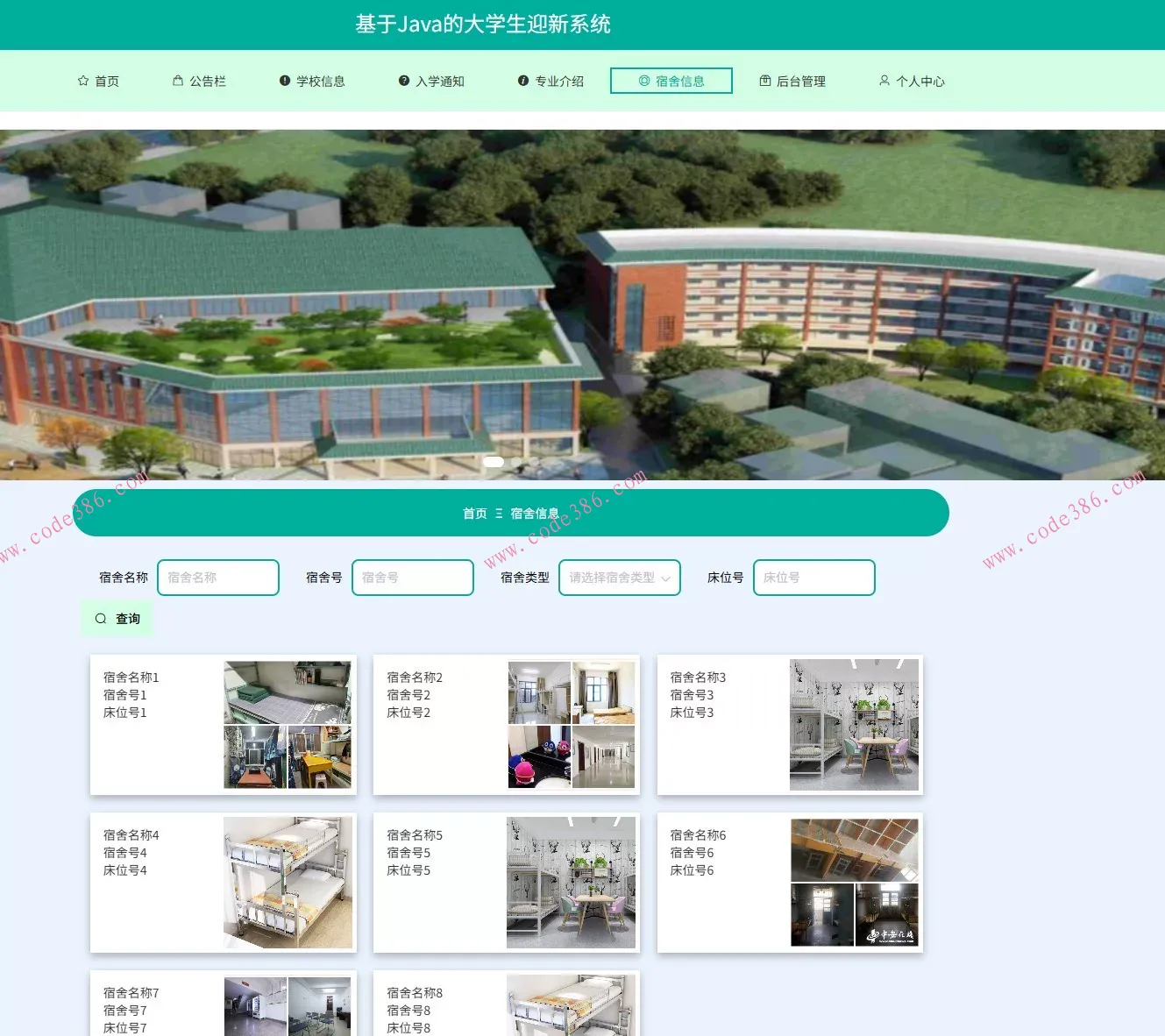The width and height of the screenshot is (1165, 1036).
Task: Click the 宿舍名称5 card title
Action: (415, 835)
